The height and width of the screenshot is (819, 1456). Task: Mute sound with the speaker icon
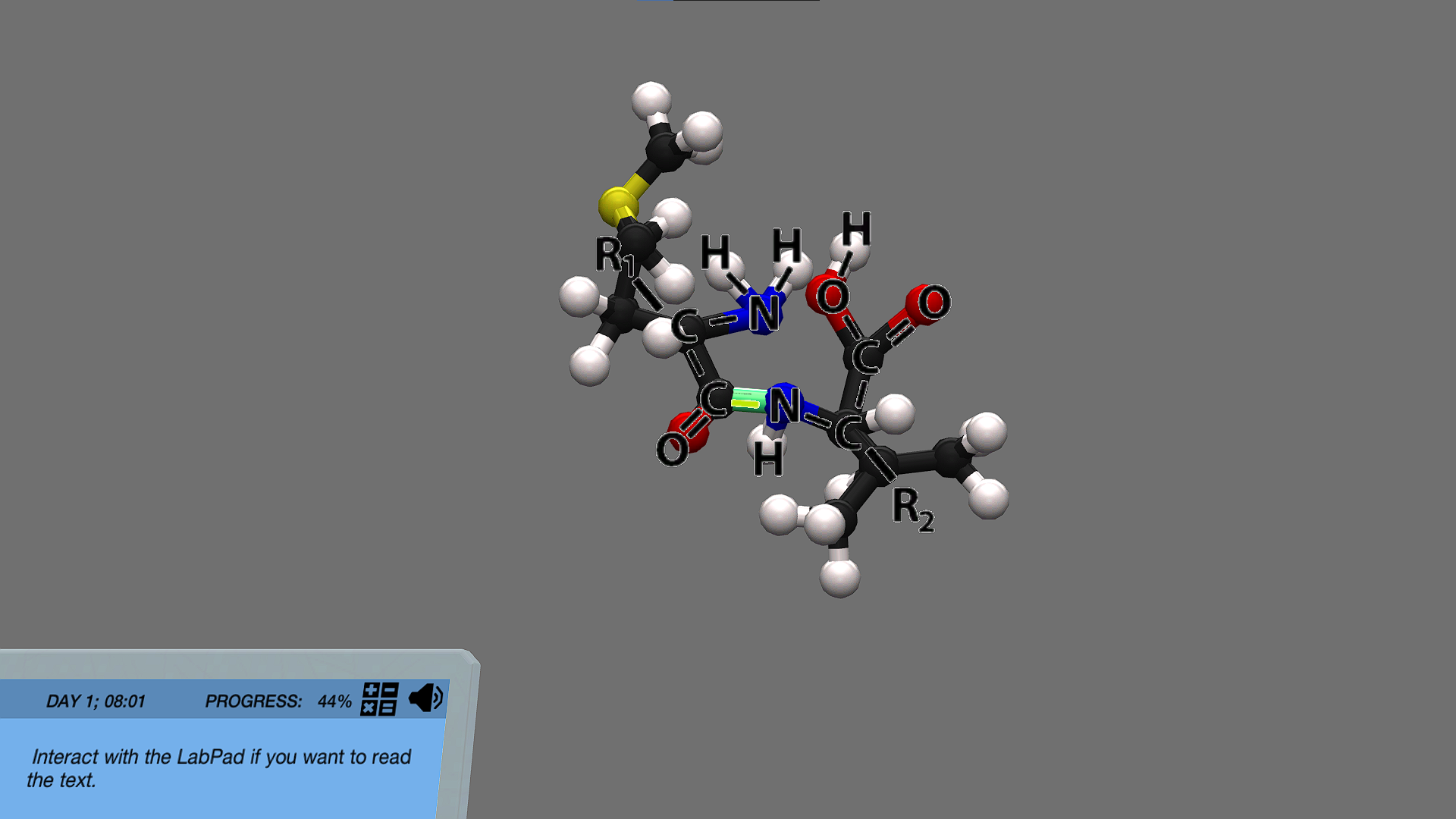click(425, 698)
